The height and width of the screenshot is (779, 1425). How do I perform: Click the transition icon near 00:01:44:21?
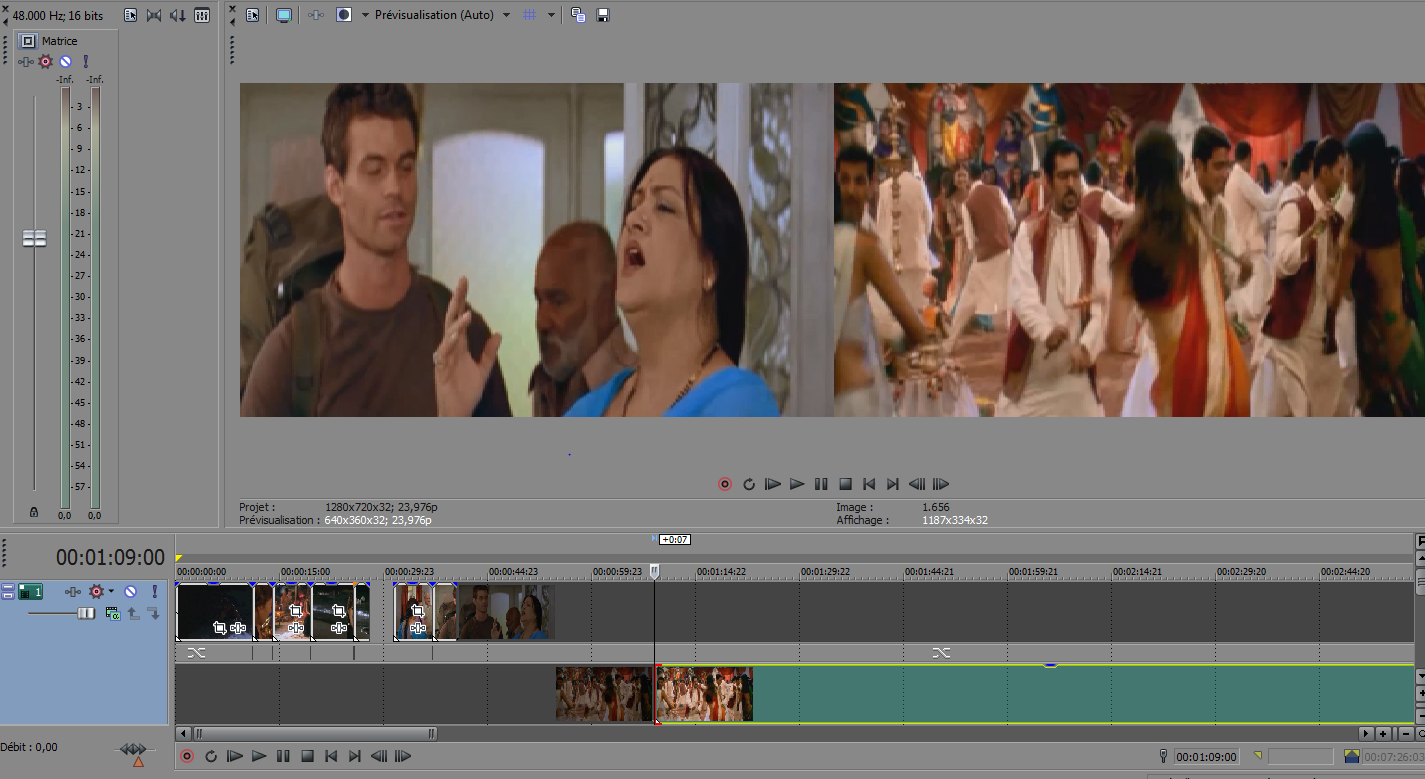point(941,652)
